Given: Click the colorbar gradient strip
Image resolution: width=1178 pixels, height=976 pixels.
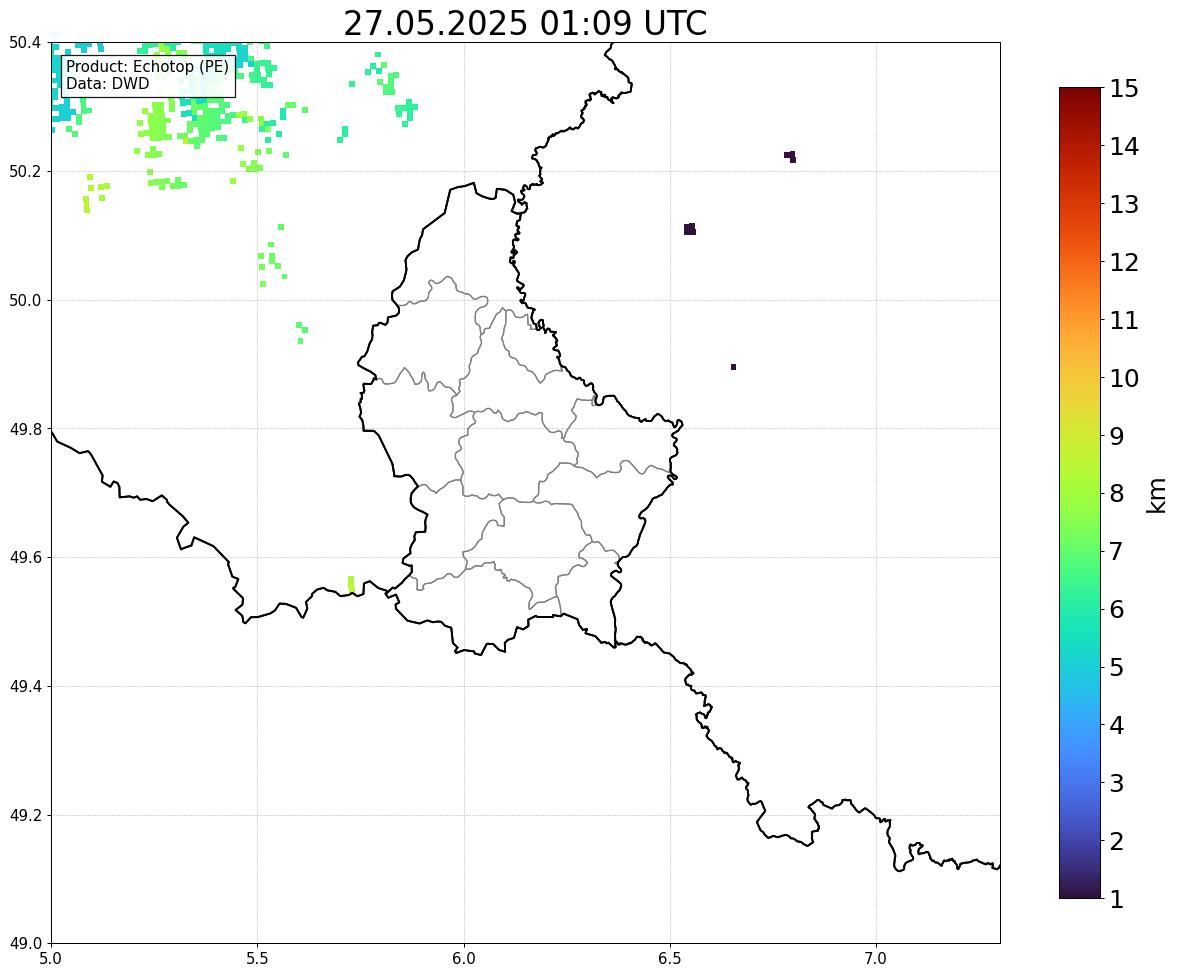Looking at the screenshot, I should (1080, 493).
